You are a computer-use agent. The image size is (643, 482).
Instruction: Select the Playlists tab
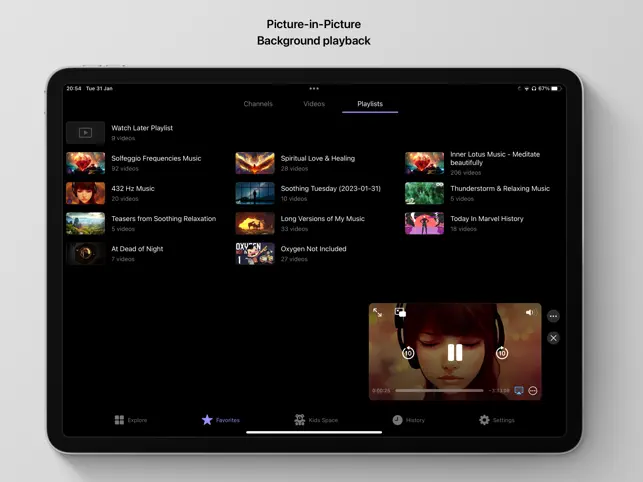(x=370, y=104)
